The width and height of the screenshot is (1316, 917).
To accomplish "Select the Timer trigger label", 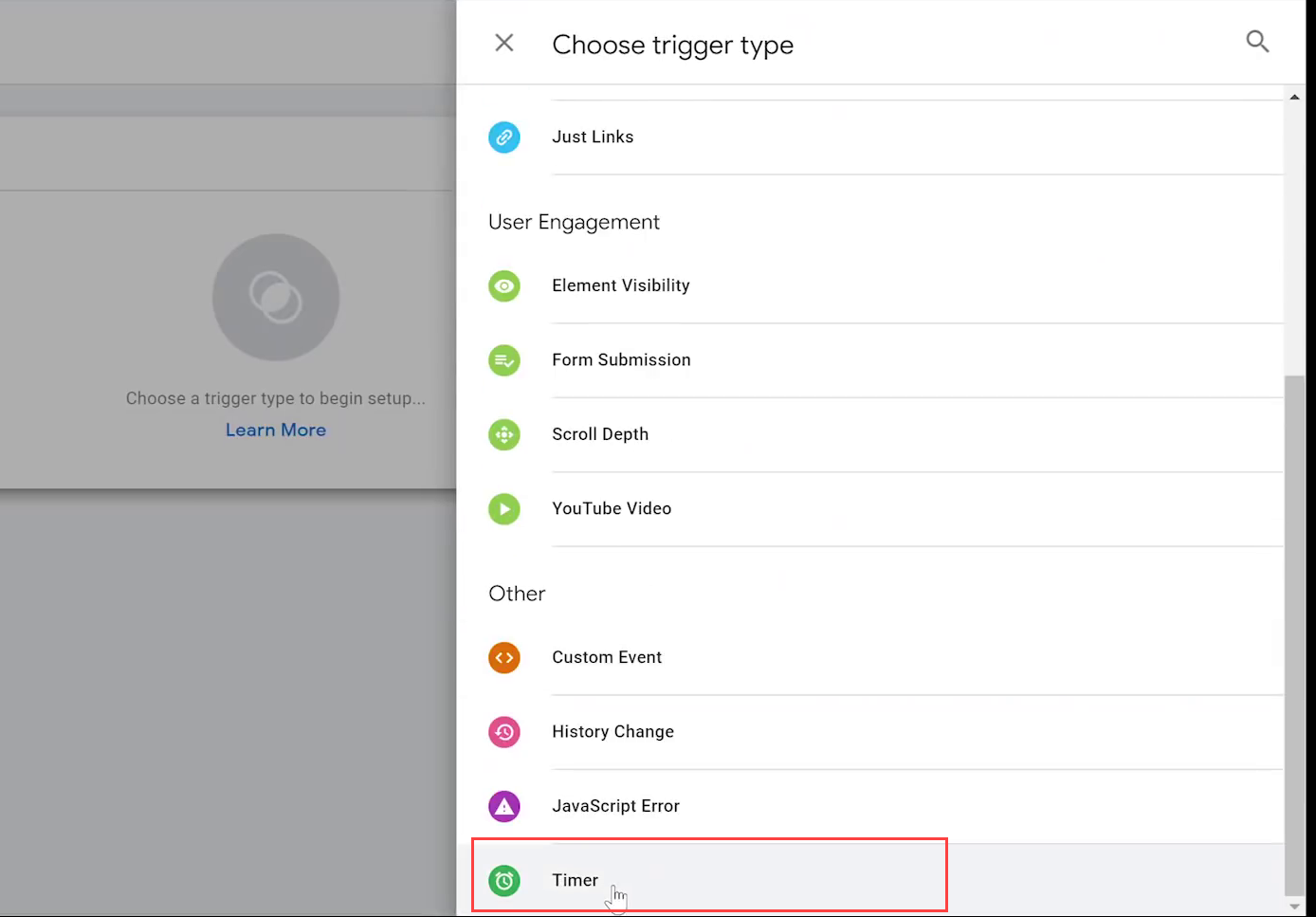I will 575,880.
